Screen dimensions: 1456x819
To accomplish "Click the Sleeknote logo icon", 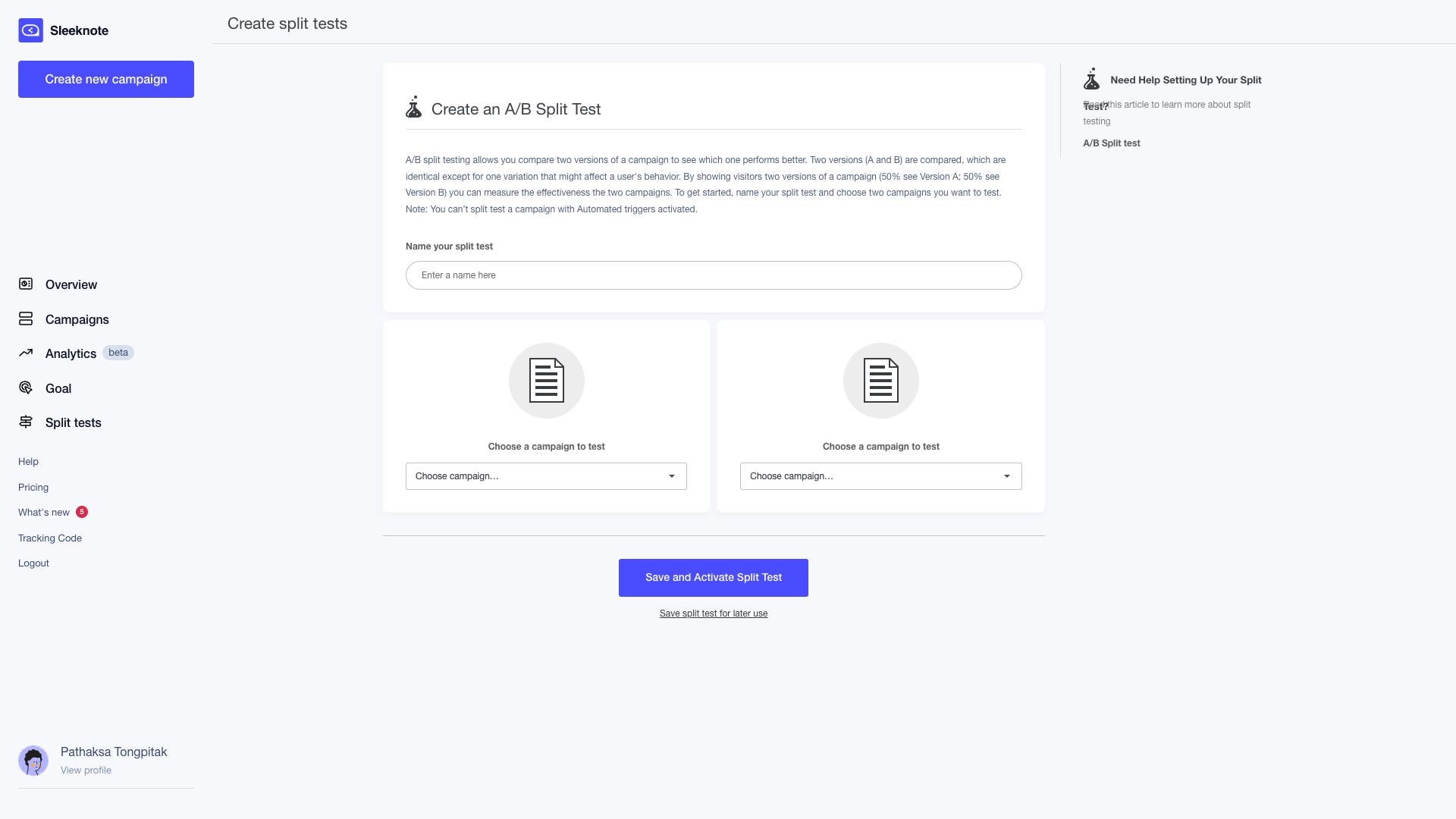I will [x=30, y=30].
